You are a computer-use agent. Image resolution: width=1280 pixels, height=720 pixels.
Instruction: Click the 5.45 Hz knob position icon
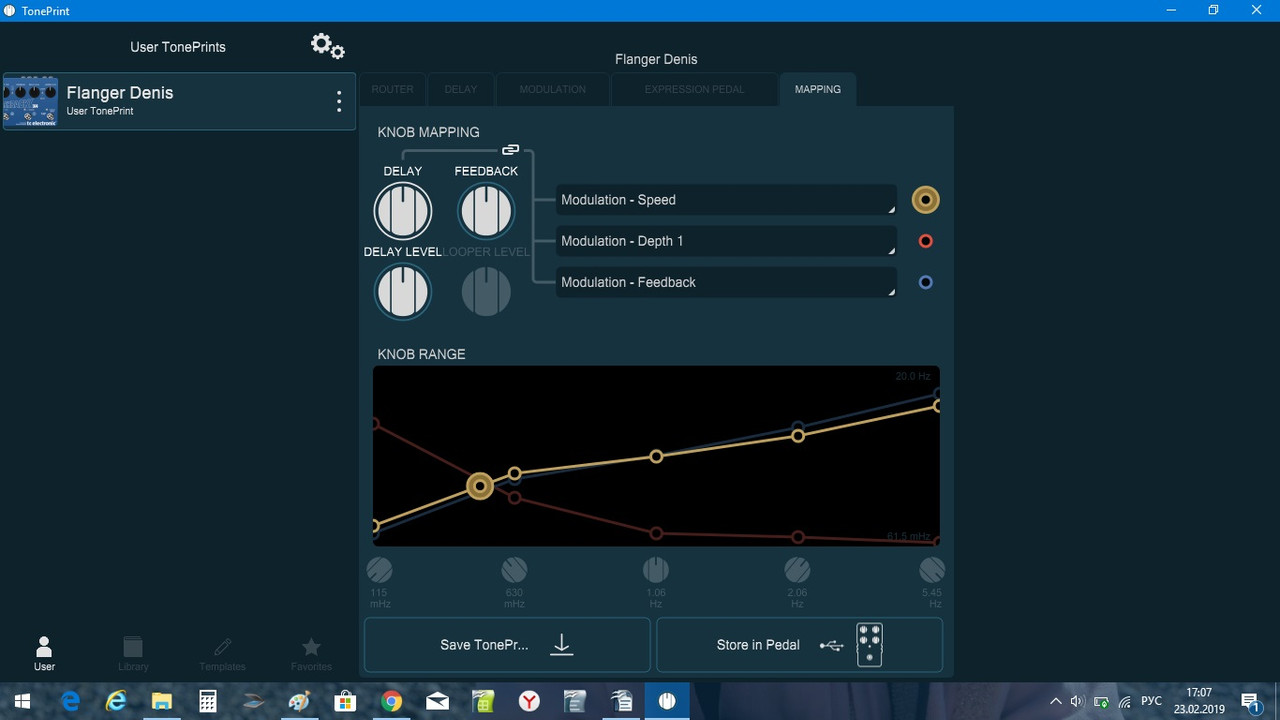(x=932, y=570)
